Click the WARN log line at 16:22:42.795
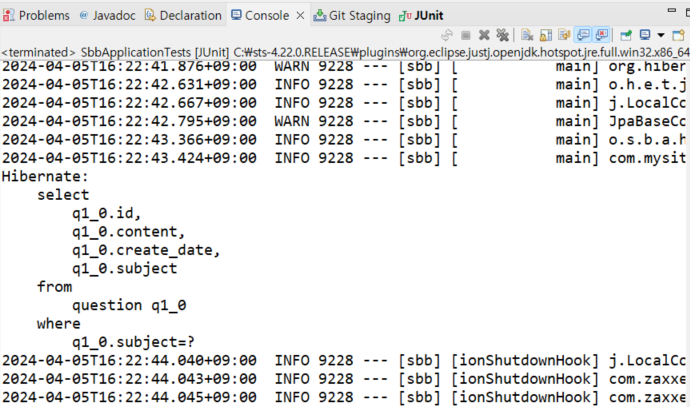Screen dimensions: 690x407 click(344, 121)
